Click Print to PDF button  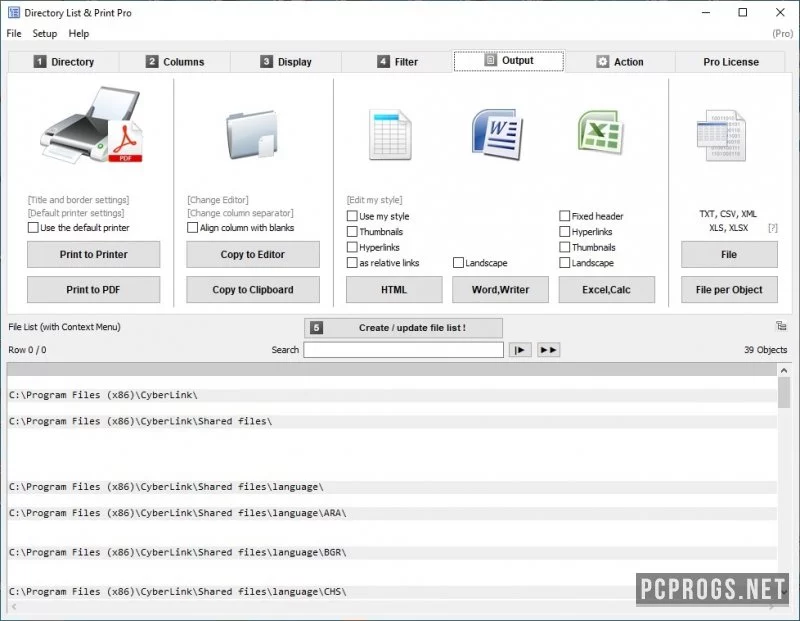point(93,290)
